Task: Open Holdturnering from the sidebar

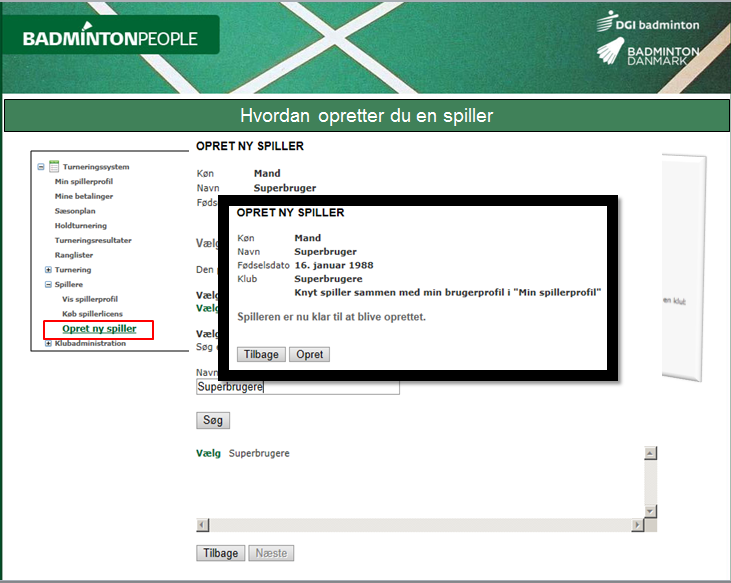Action: [82, 226]
